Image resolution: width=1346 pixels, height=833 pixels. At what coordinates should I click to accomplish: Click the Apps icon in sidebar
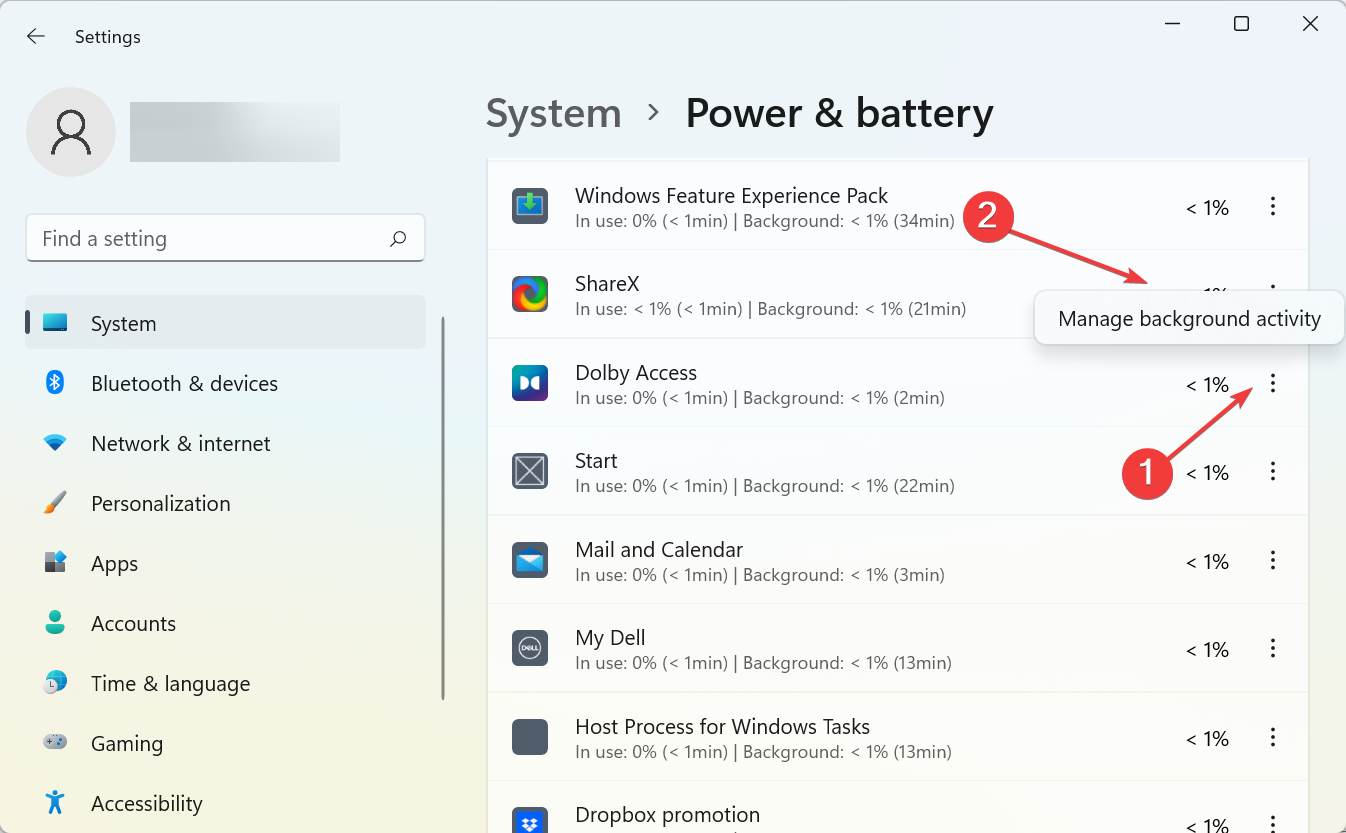(x=55, y=562)
